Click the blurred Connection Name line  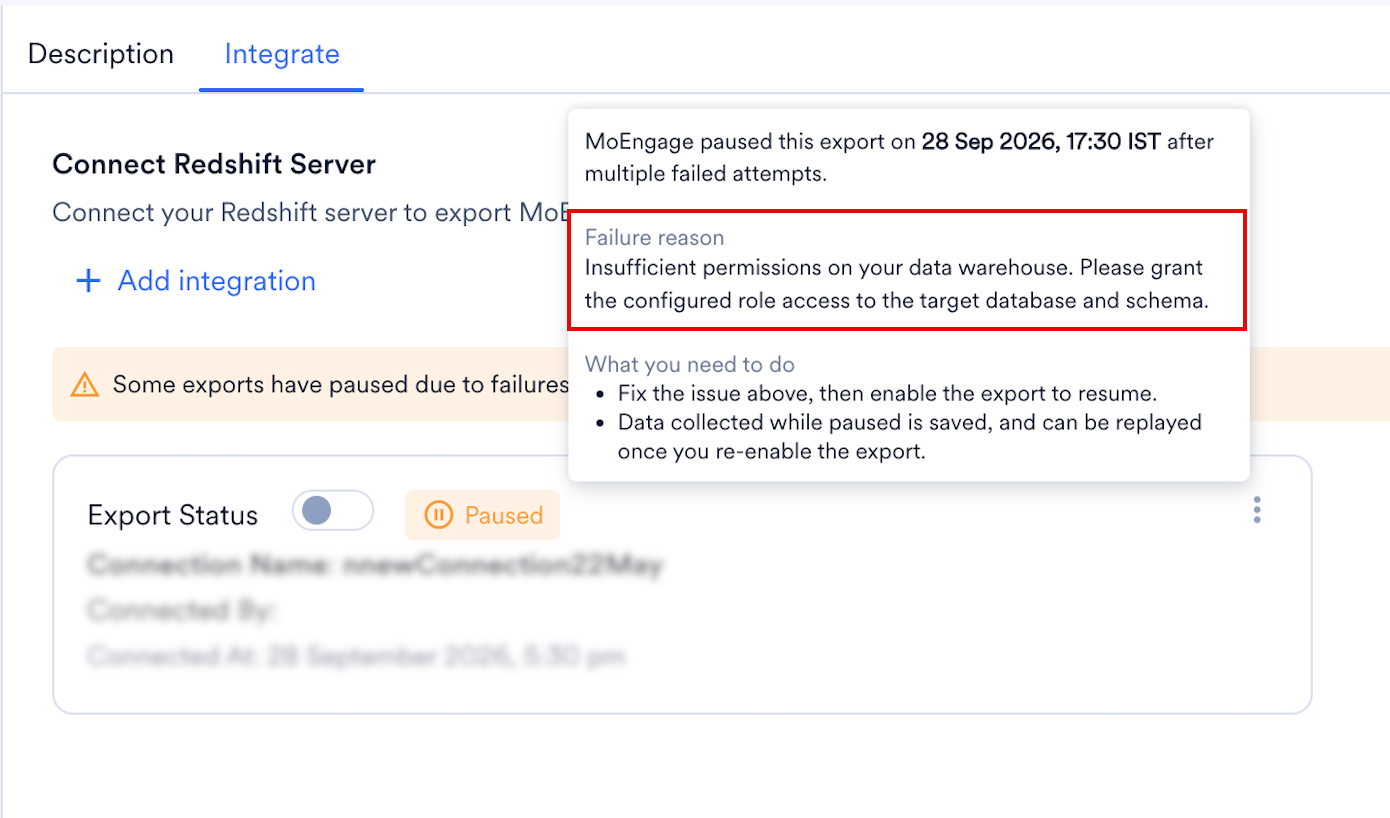[375, 566]
